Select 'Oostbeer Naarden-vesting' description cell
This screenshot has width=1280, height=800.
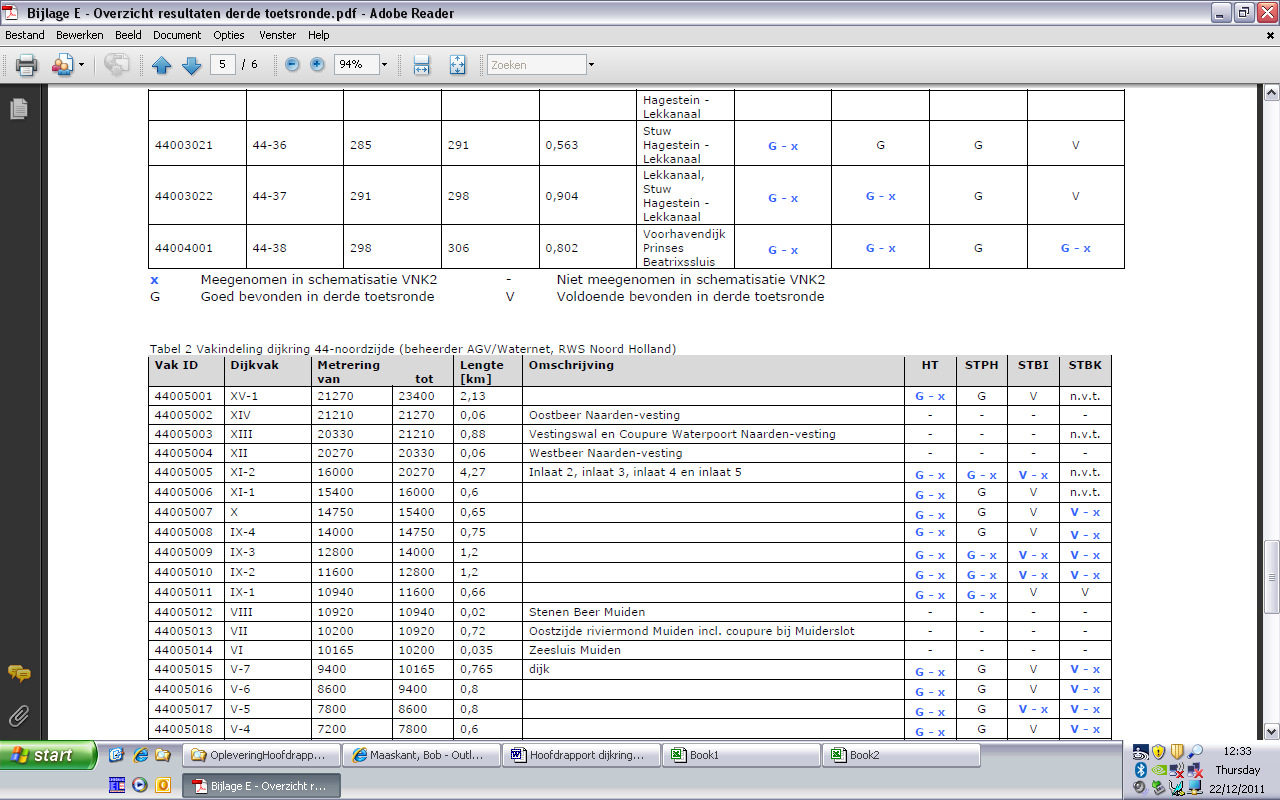click(x=713, y=415)
